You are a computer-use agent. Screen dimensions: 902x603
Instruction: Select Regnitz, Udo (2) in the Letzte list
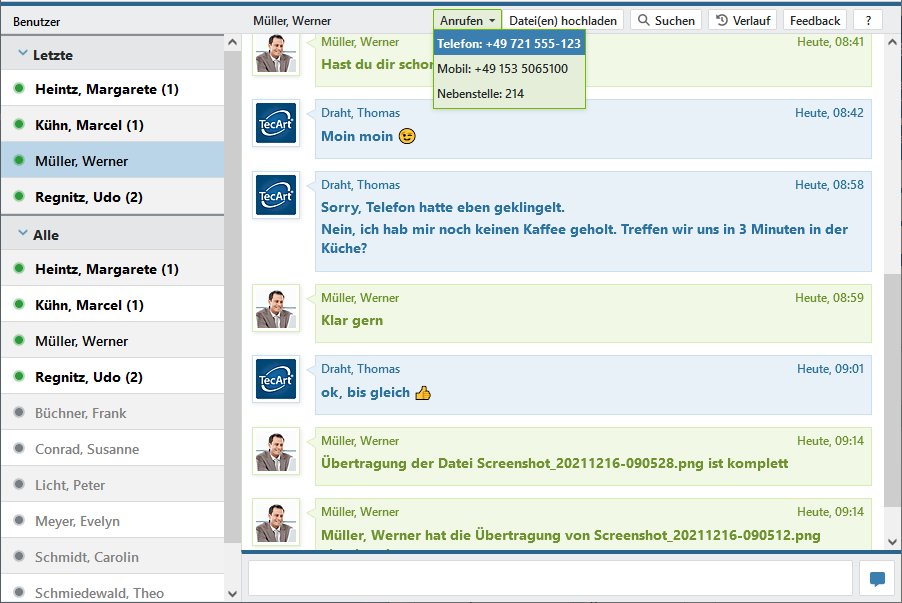pos(89,197)
